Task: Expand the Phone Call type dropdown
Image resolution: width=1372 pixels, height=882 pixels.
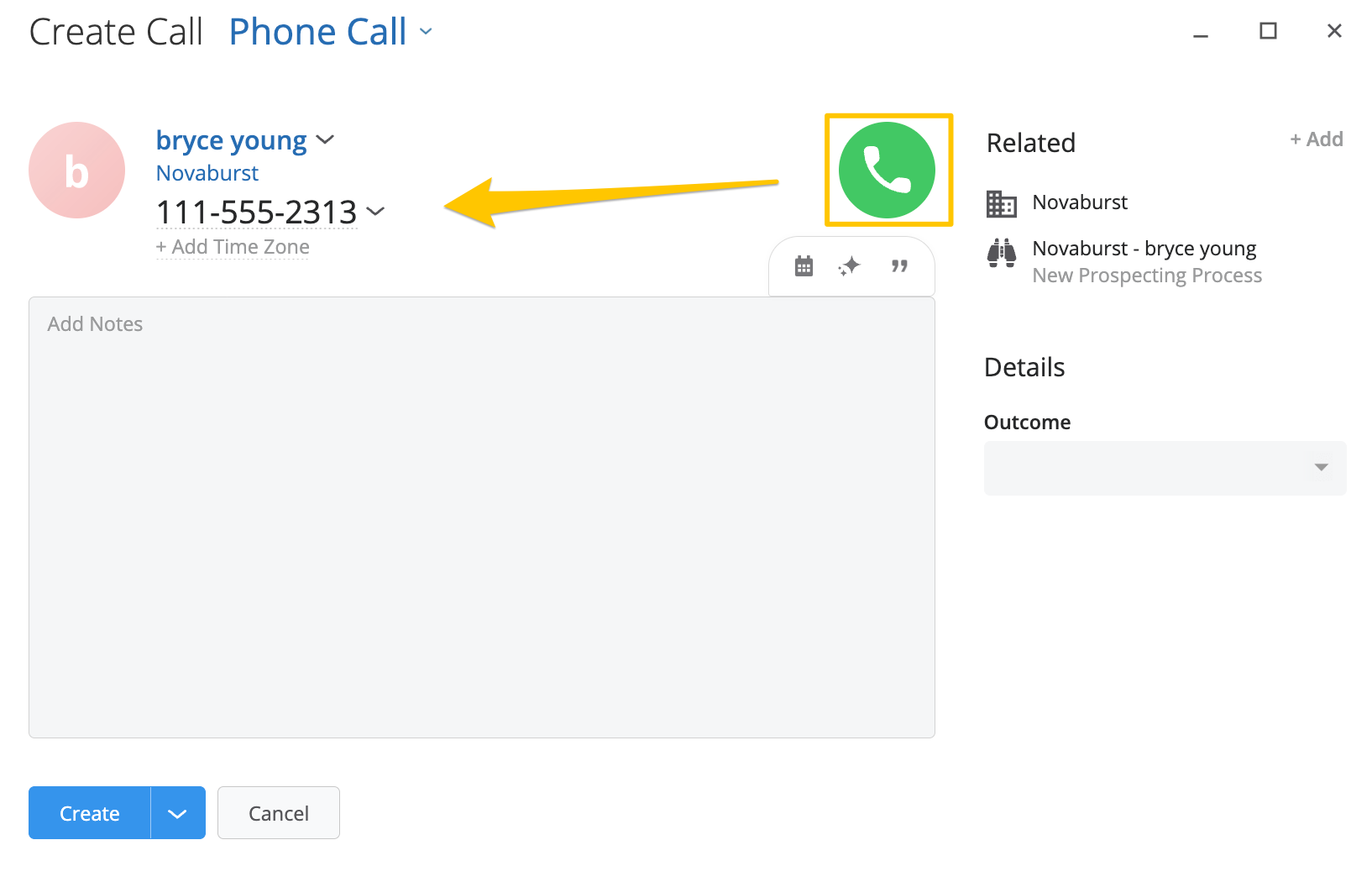Action: click(426, 32)
